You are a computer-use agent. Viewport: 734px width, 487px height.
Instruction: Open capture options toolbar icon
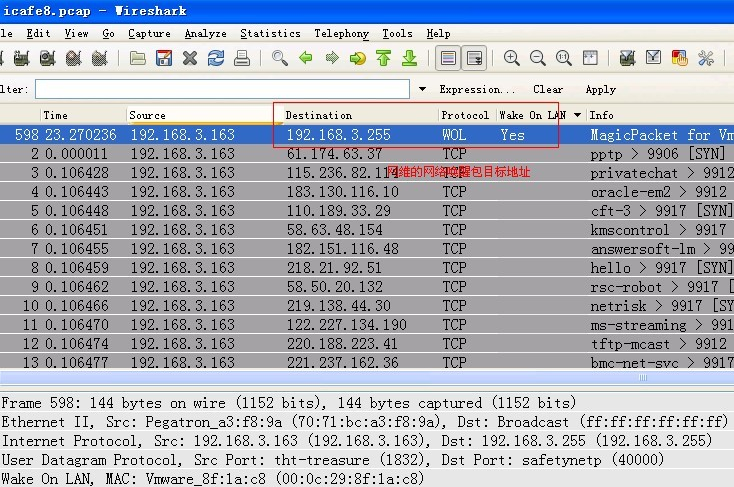coord(22,59)
